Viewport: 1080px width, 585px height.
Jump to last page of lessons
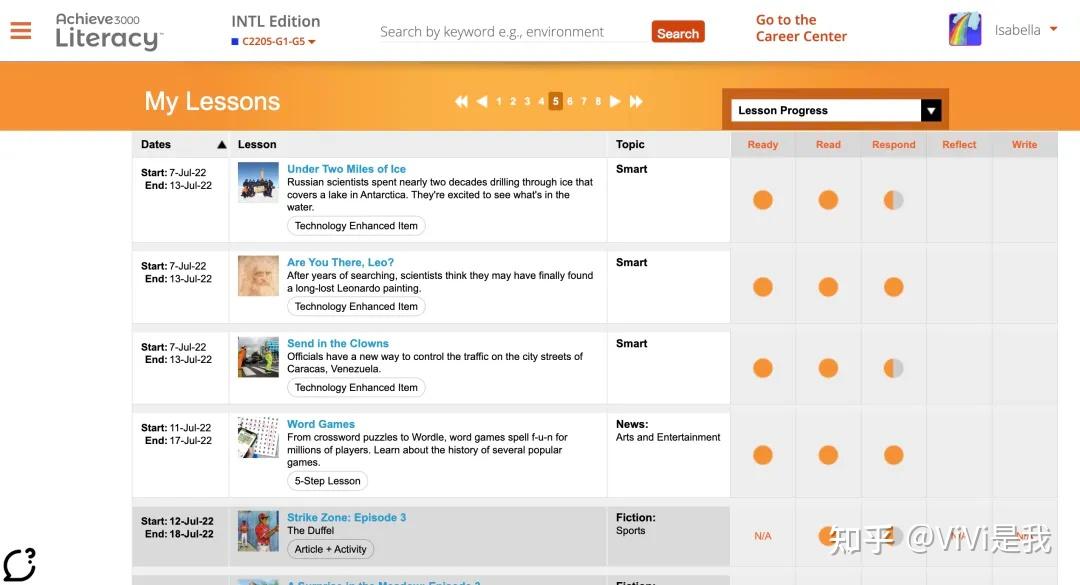(x=636, y=101)
